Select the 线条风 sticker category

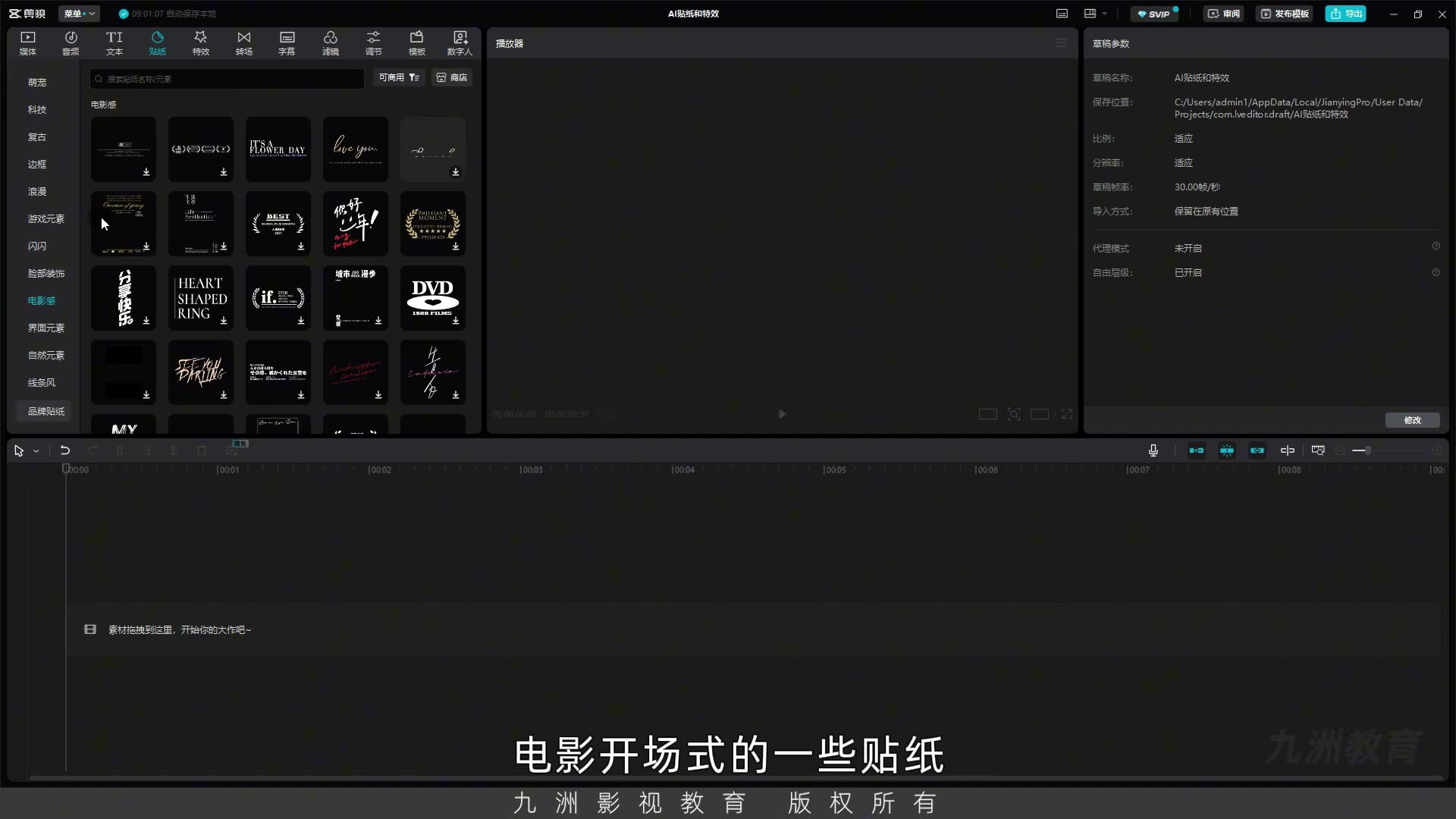[42, 382]
